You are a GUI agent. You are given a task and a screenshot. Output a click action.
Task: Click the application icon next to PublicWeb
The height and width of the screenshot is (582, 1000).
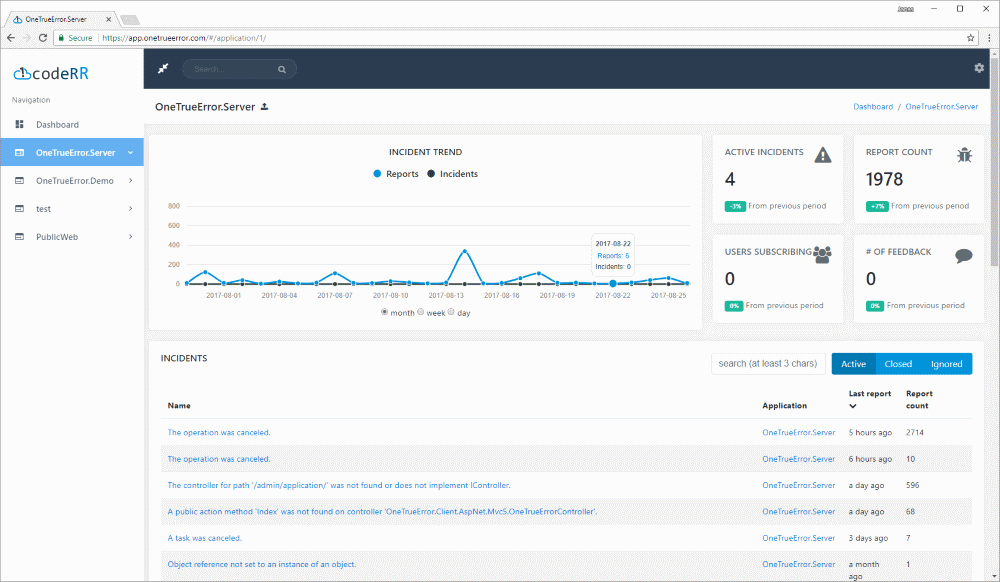(19, 236)
